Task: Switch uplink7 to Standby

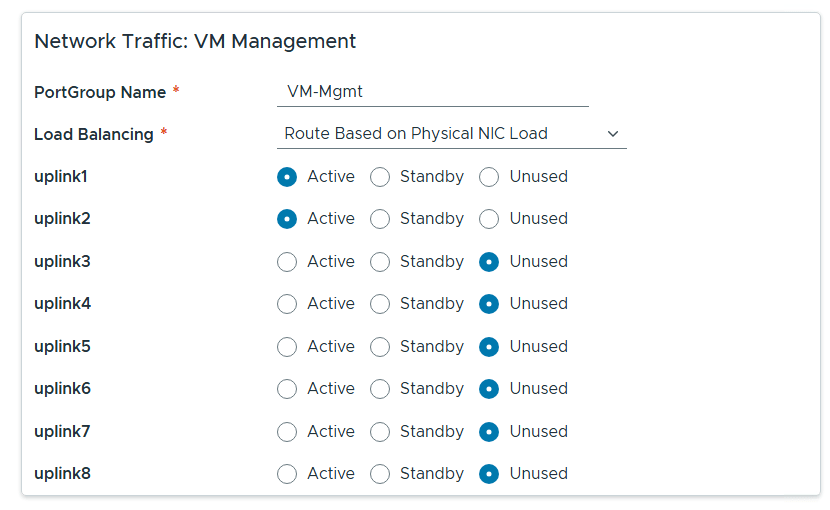Action: click(x=380, y=432)
